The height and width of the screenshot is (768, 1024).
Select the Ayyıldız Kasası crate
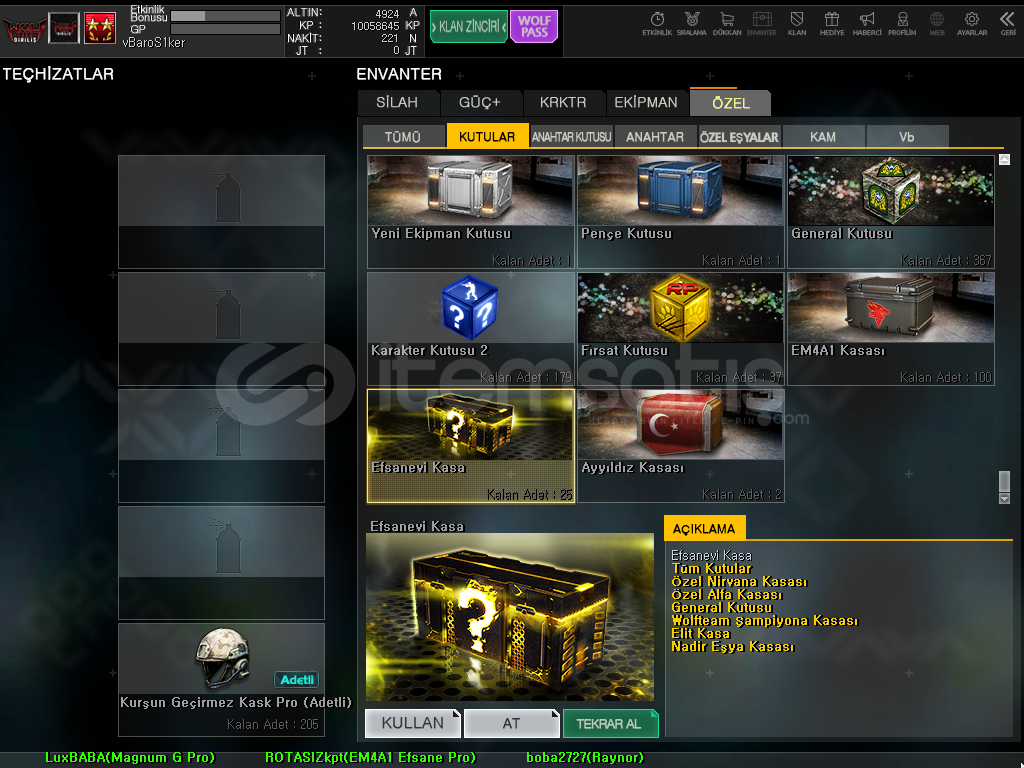[680, 446]
